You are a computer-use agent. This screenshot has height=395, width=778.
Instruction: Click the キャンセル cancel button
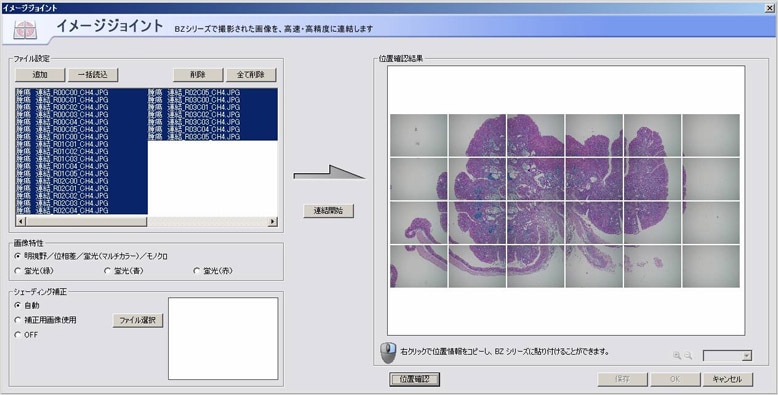tap(728, 379)
